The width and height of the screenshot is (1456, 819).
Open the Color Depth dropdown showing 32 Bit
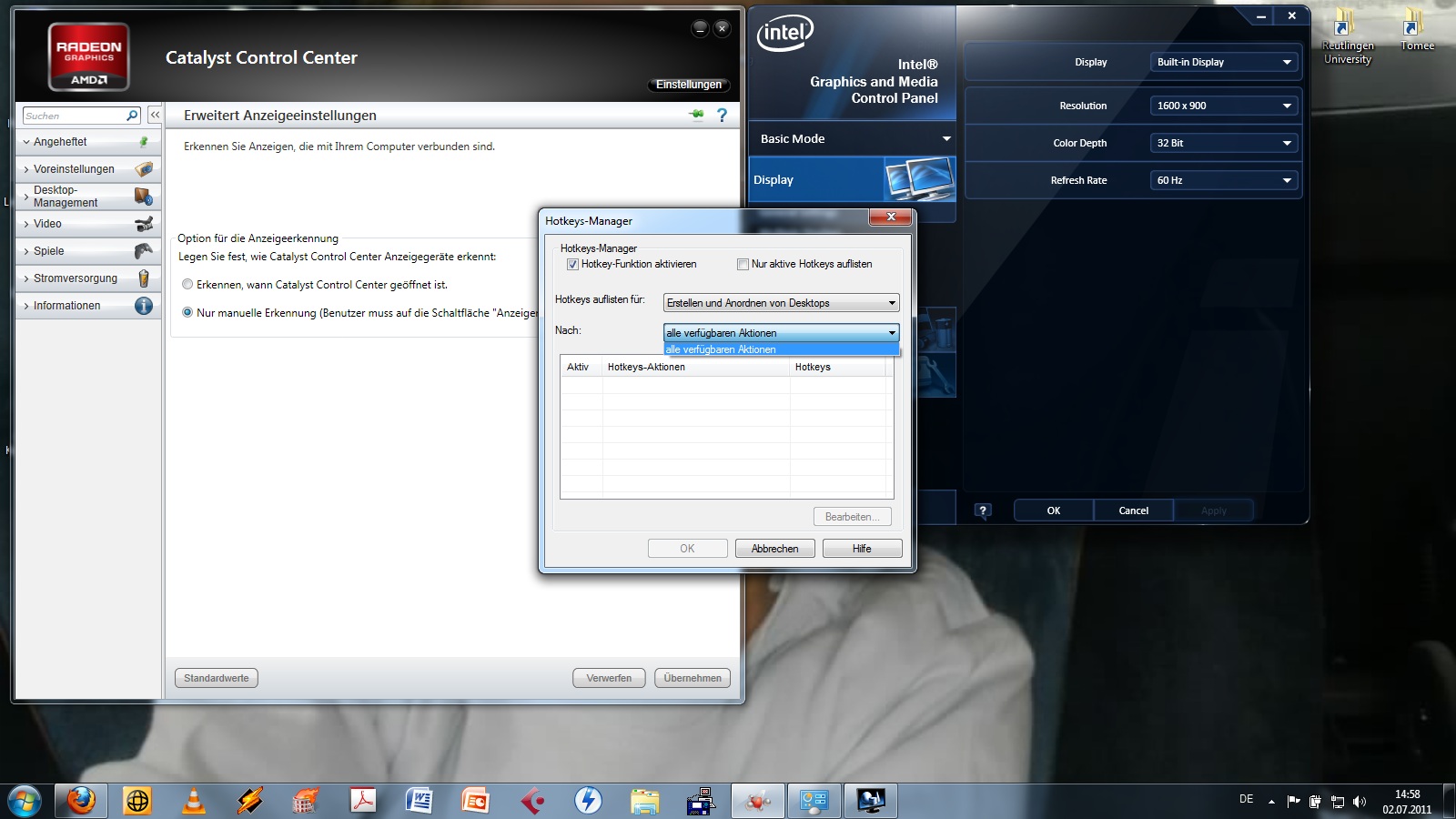pos(1225,143)
